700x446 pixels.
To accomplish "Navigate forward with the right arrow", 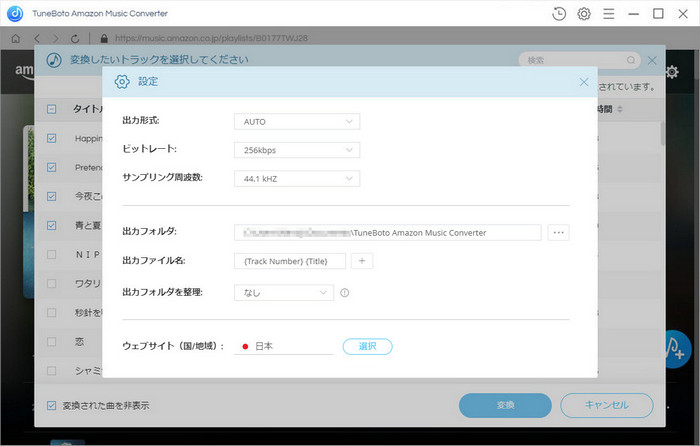I will tap(55, 39).
